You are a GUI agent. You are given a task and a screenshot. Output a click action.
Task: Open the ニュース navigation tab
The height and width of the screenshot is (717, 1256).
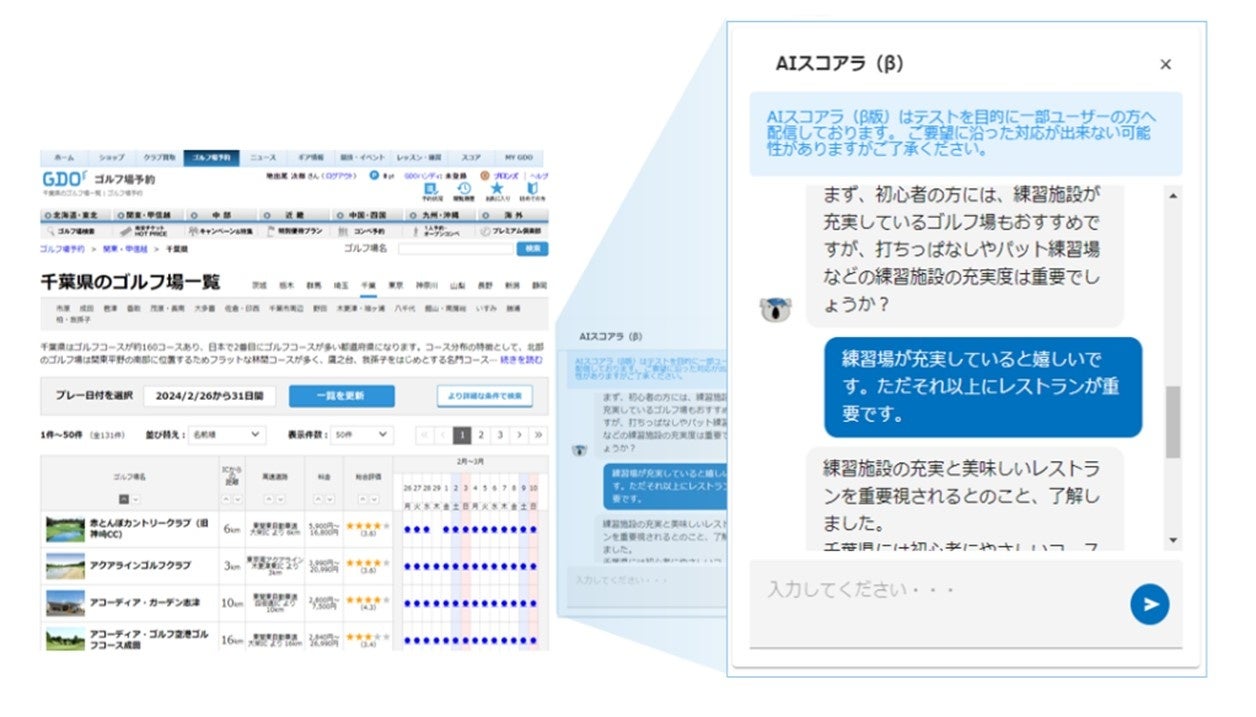coord(263,158)
